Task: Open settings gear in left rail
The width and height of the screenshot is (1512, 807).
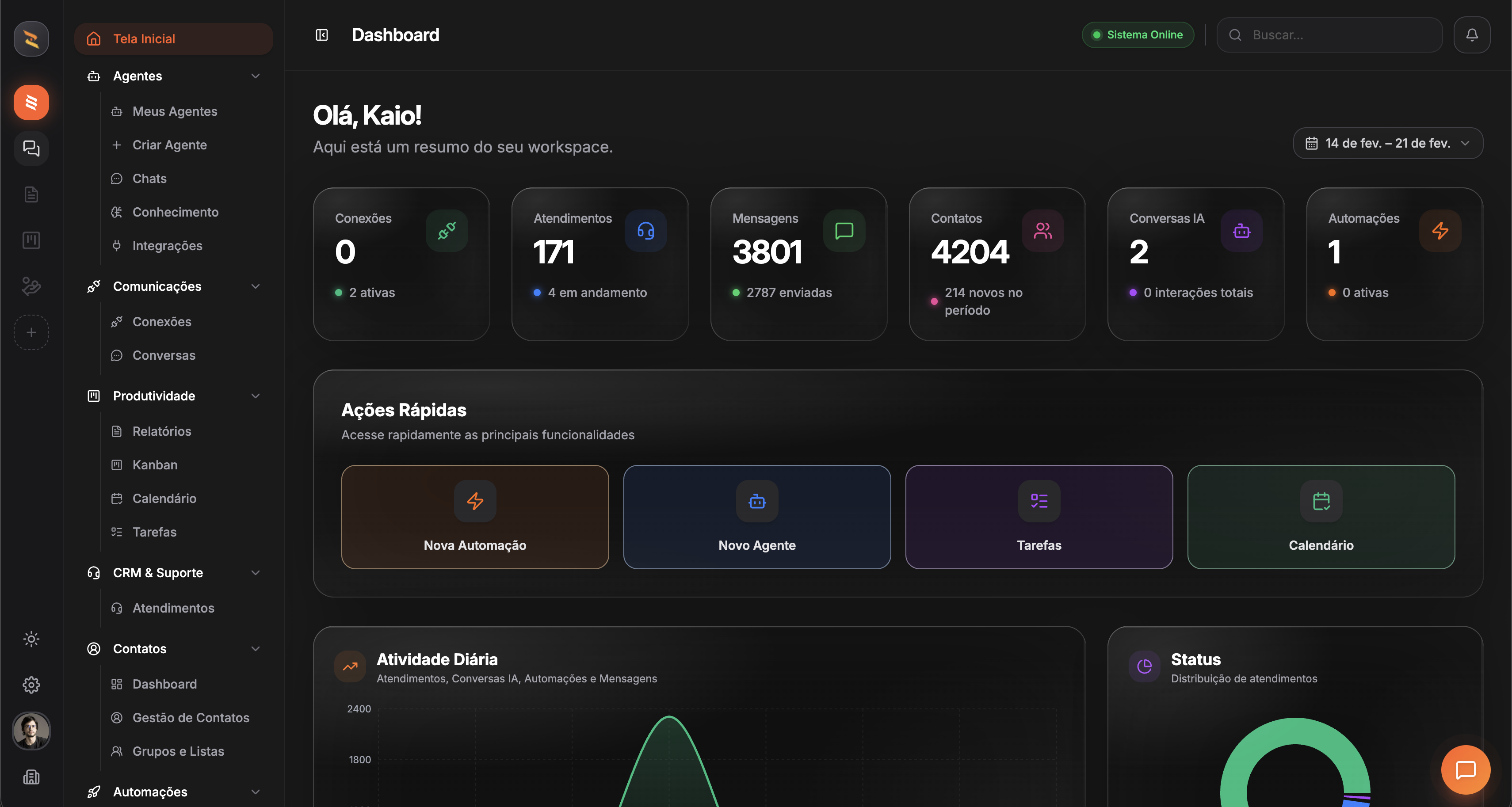Action: point(31,684)
